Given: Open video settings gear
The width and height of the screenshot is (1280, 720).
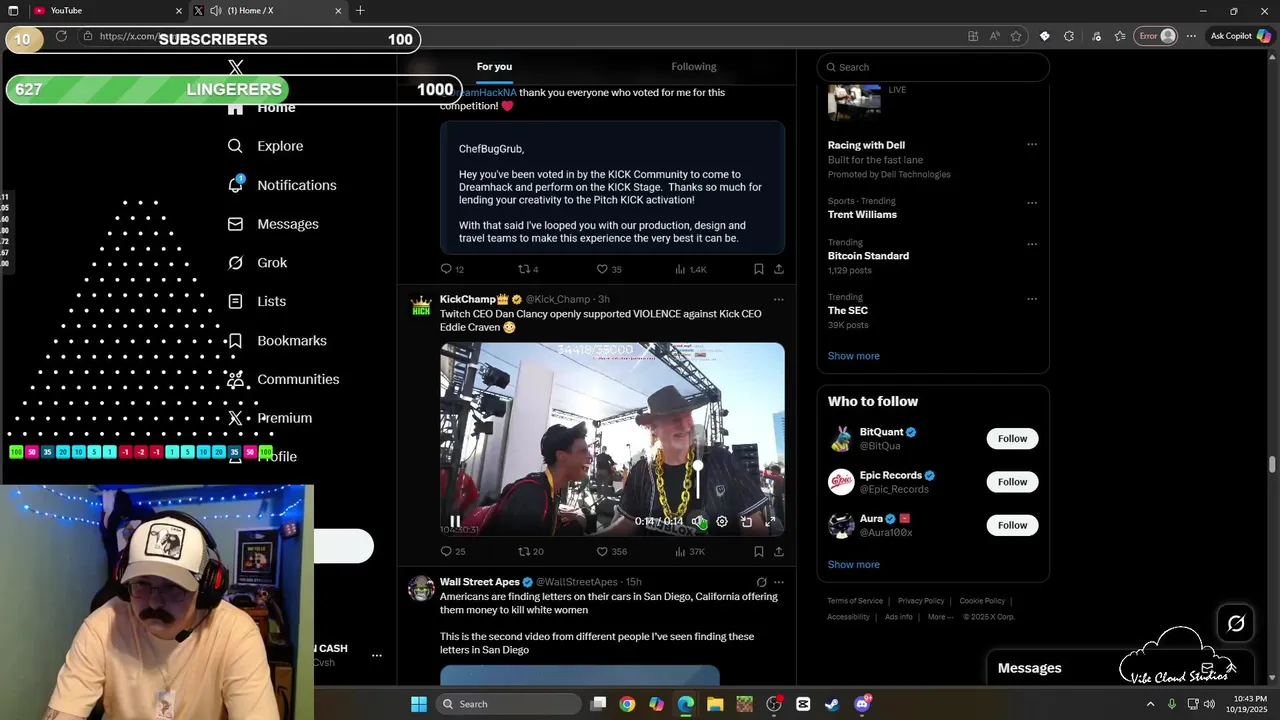Looking at the screenshot, I should (x=722, y=521).
